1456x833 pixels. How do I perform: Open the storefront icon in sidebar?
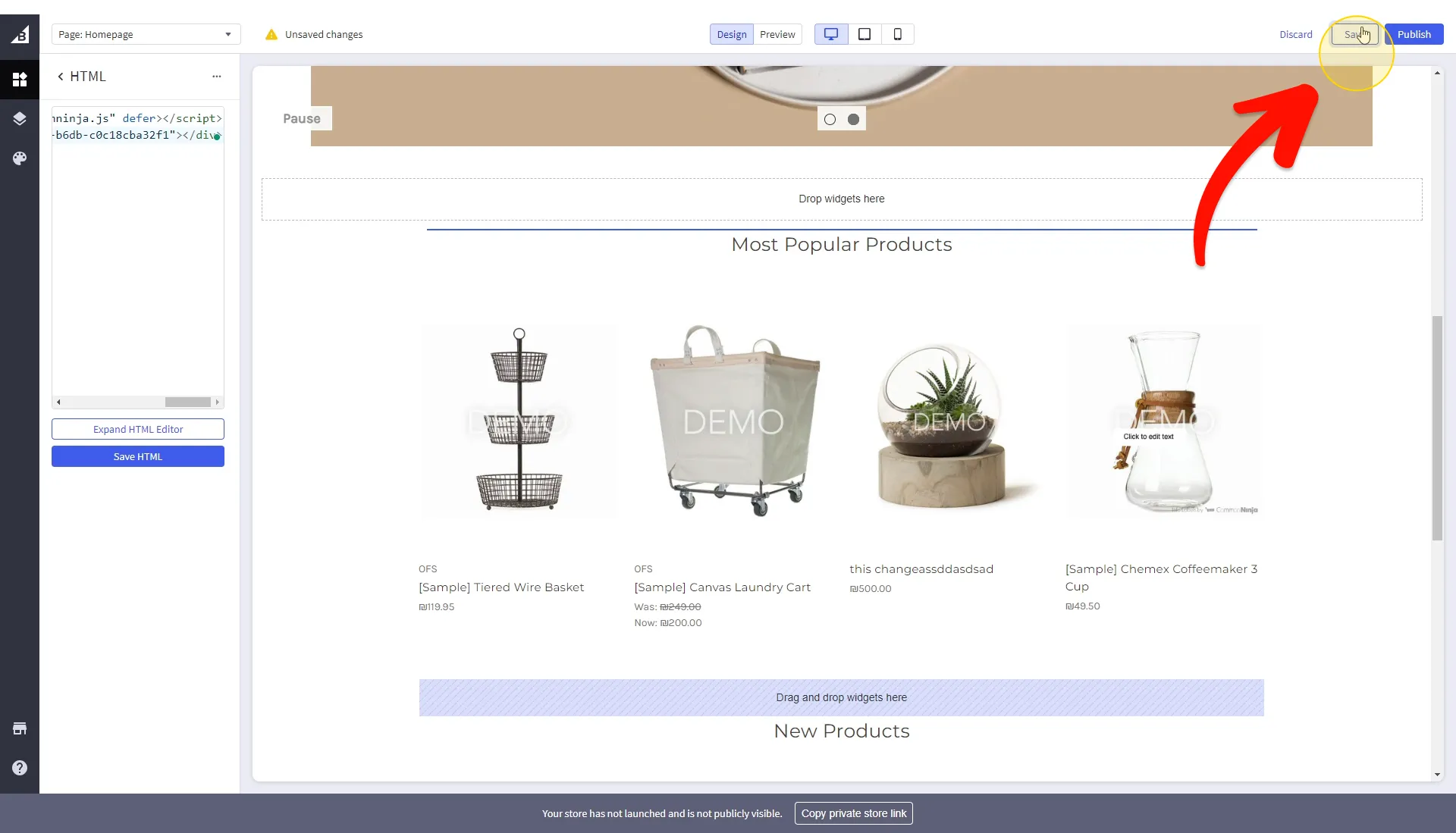[20, 729]
